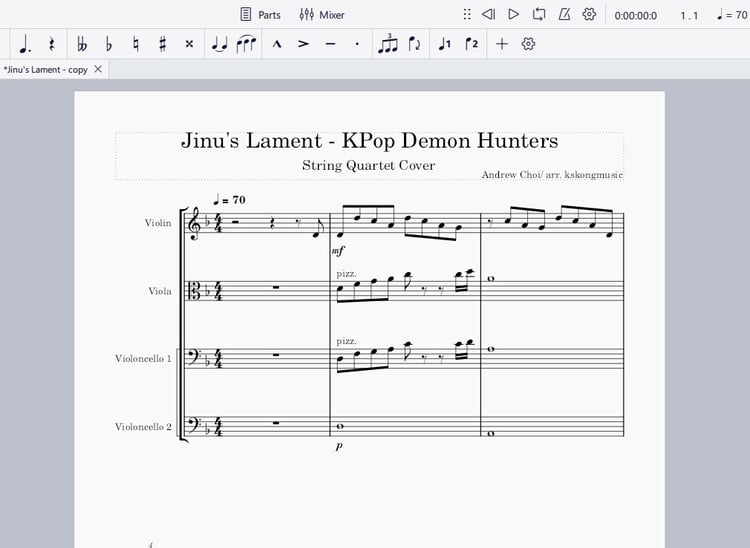Screen dimensions: 750x548
Task: Open note input toolbar customize gear
Action: 529,44
